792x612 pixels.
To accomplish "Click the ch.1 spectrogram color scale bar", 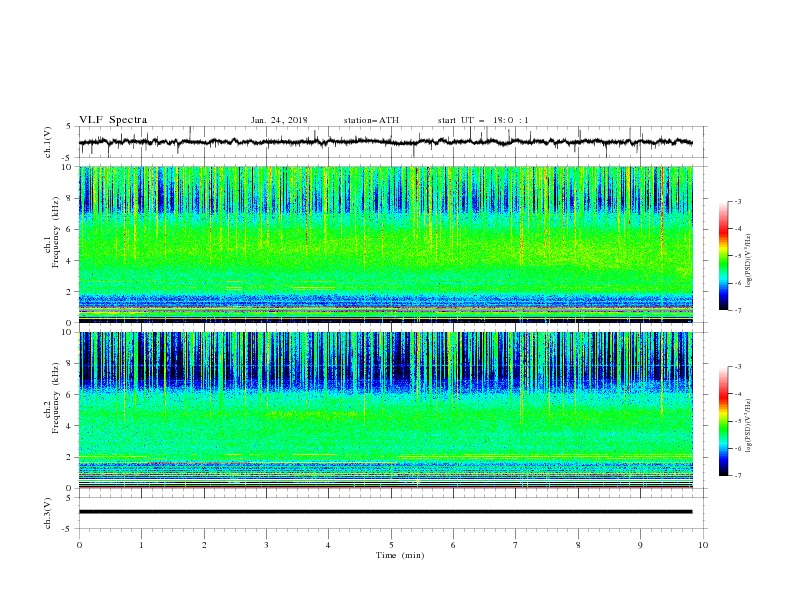I will [x=723, y=256].
